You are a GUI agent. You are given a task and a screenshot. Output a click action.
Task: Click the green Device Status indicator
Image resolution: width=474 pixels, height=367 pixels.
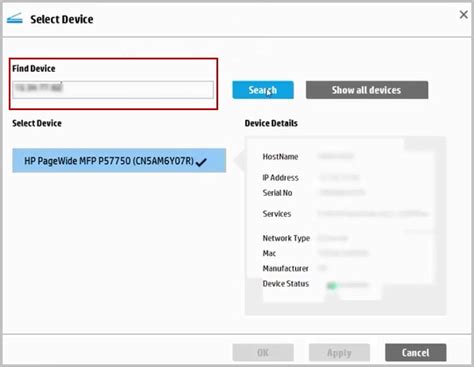click(x=332, y=286)
